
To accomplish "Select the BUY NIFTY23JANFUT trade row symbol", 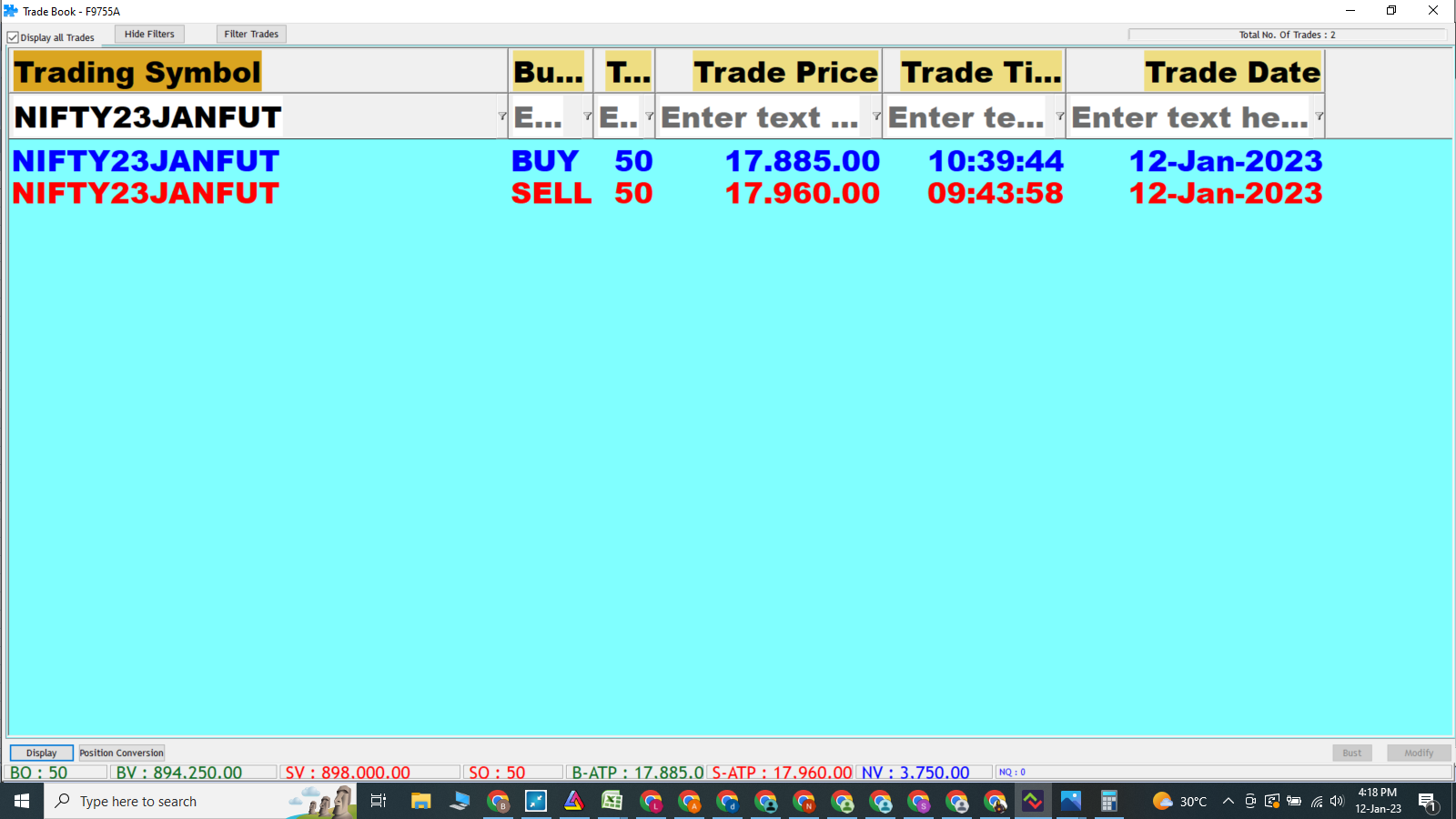I will (x=146, y=161).
